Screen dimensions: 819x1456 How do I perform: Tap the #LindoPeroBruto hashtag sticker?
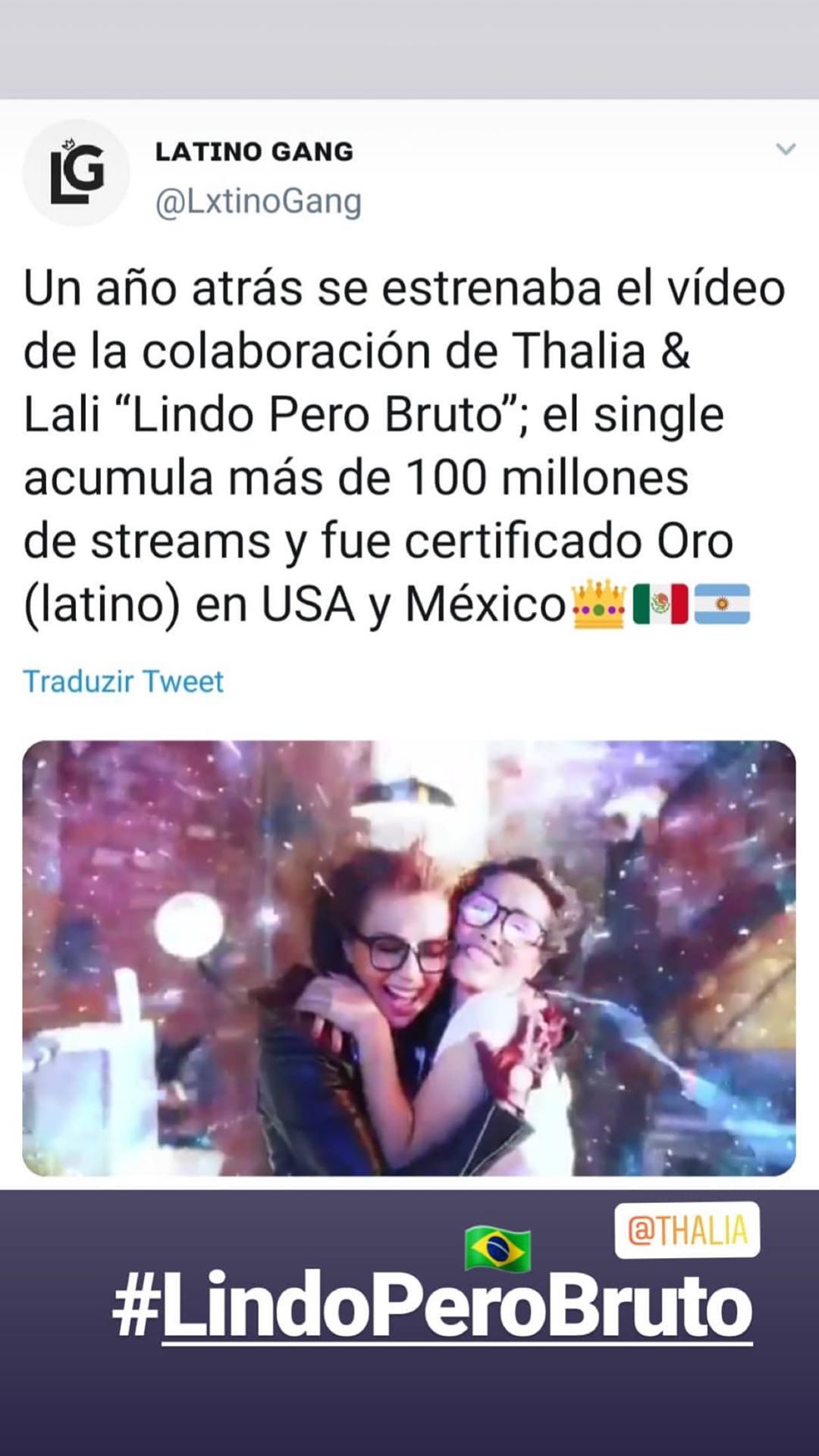coord(432,1307)
